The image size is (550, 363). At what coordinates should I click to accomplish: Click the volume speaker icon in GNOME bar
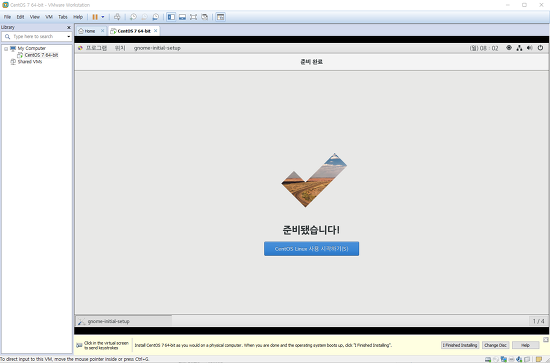point(530,48)
